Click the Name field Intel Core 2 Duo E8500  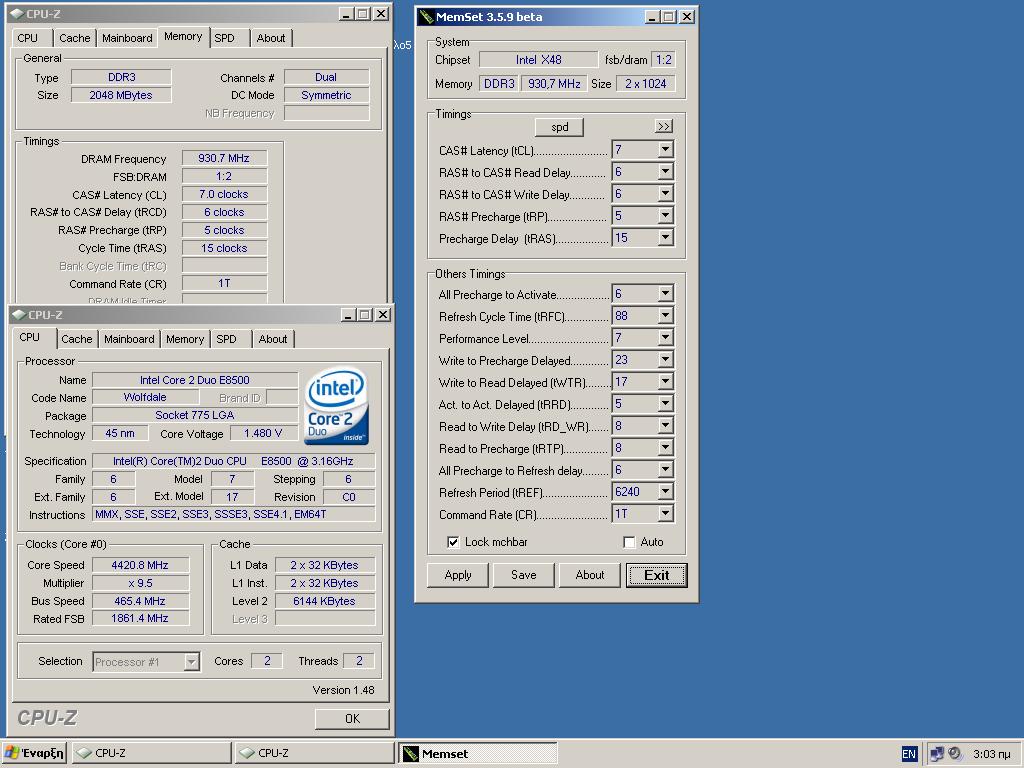click(x=195, y=380)
